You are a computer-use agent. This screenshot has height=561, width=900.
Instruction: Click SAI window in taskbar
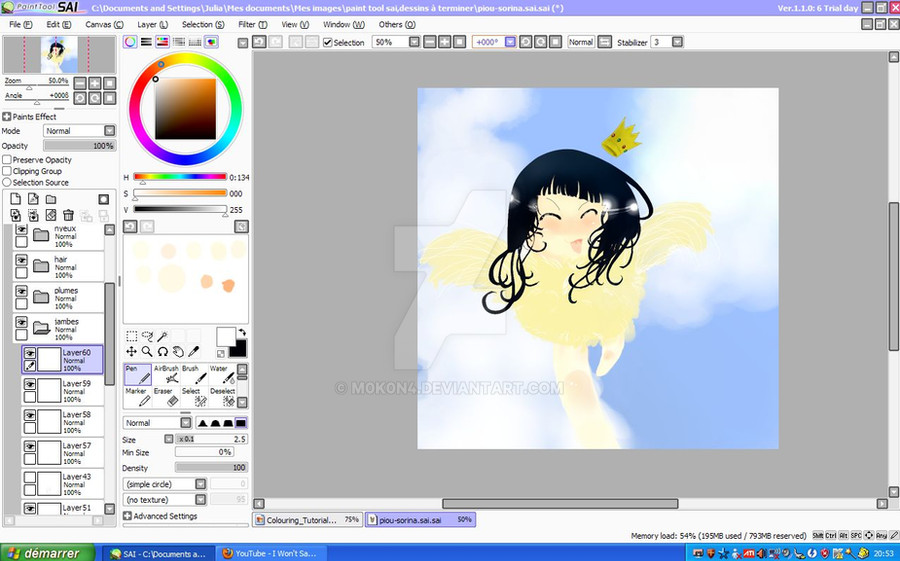157,554
